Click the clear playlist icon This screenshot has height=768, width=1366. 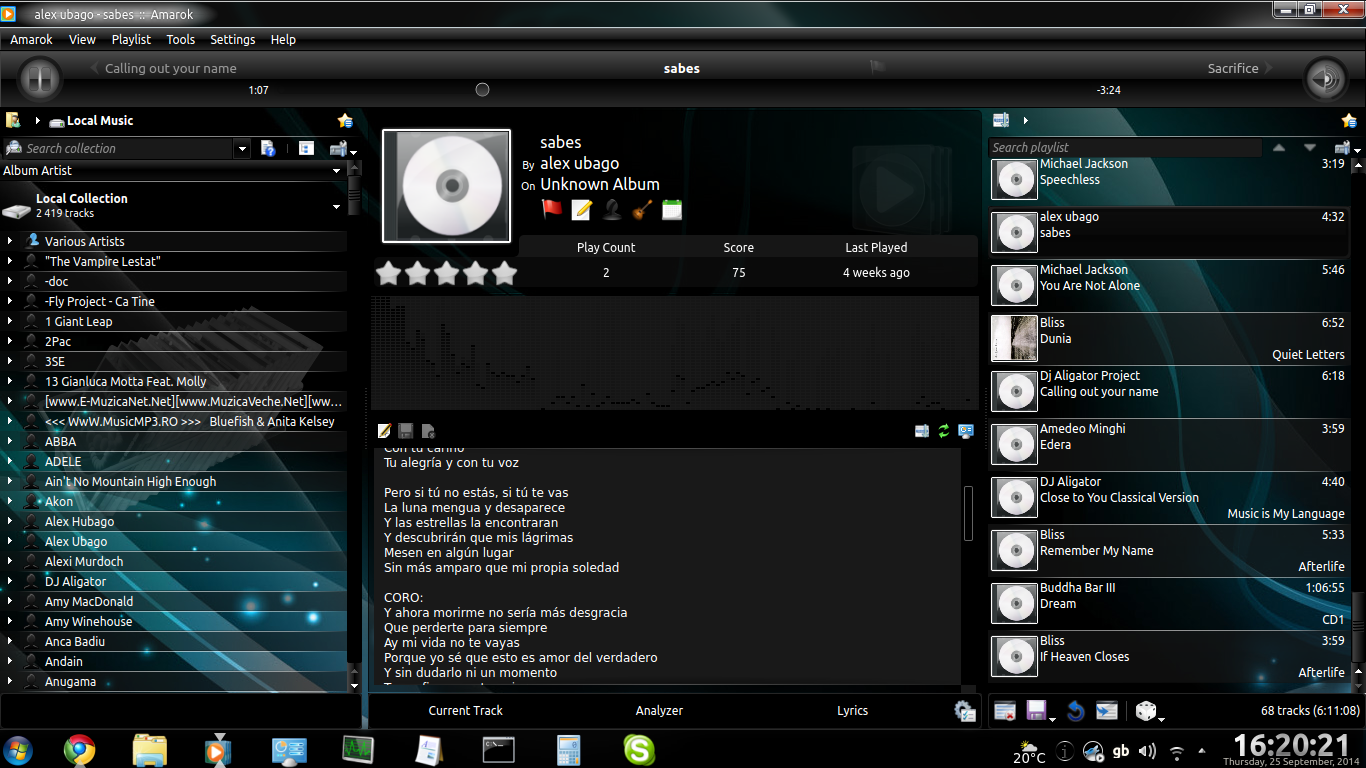(x=1005, y=711)
